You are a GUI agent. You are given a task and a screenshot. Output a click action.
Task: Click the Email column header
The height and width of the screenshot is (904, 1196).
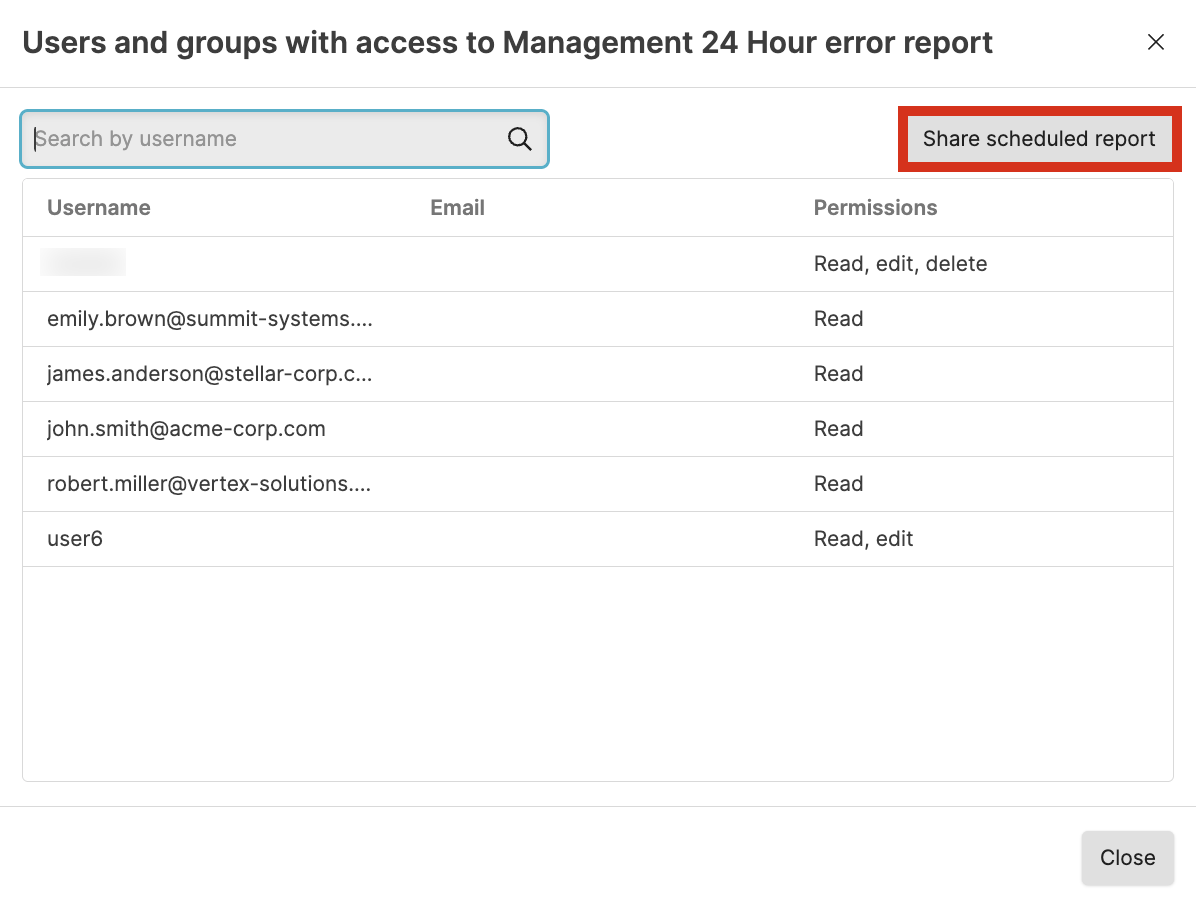457,208
